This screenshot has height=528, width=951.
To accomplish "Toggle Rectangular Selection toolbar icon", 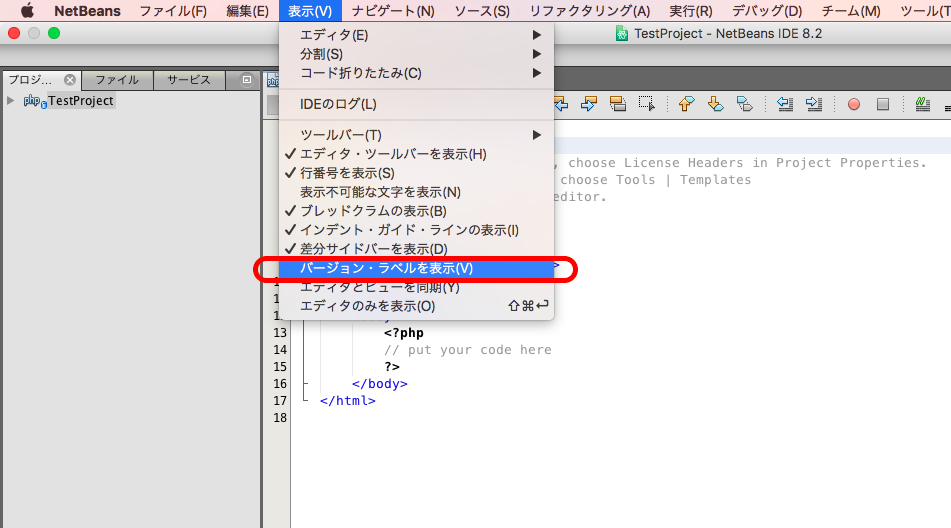I will click(x=647, y=104).
